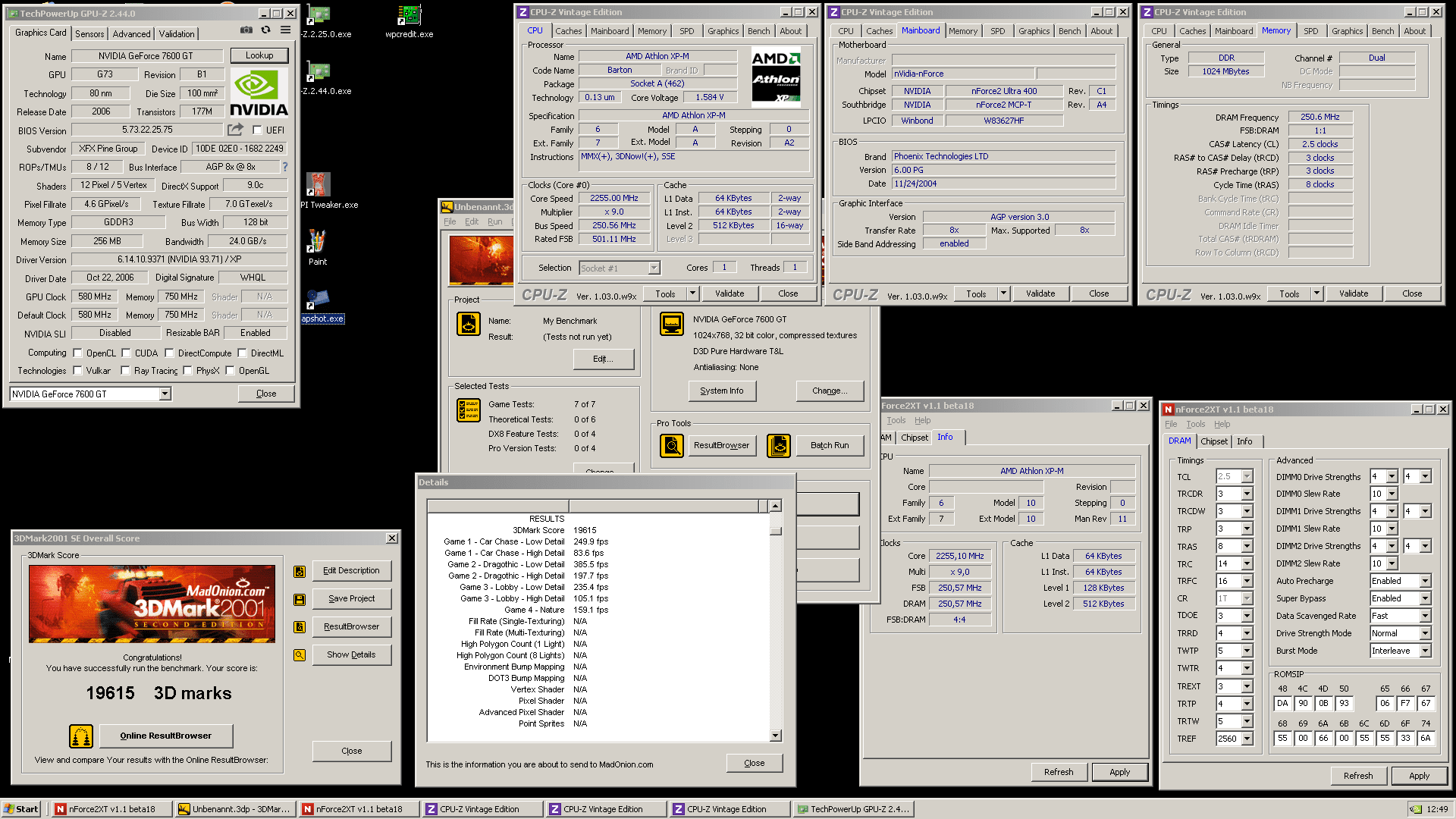Switch to the Sensors tab in GPU-Z
The width and height of the screenshot is (1456, 819).
[x=89, y=34]
